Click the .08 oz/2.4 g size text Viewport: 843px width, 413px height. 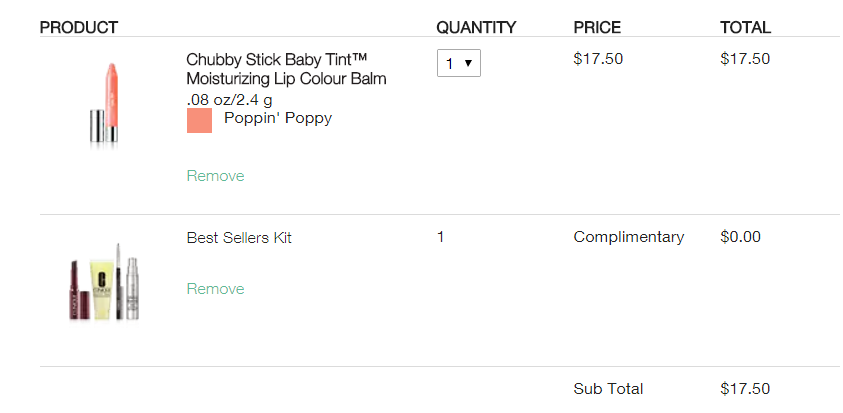pyautogui.click(x=230, y=100)
